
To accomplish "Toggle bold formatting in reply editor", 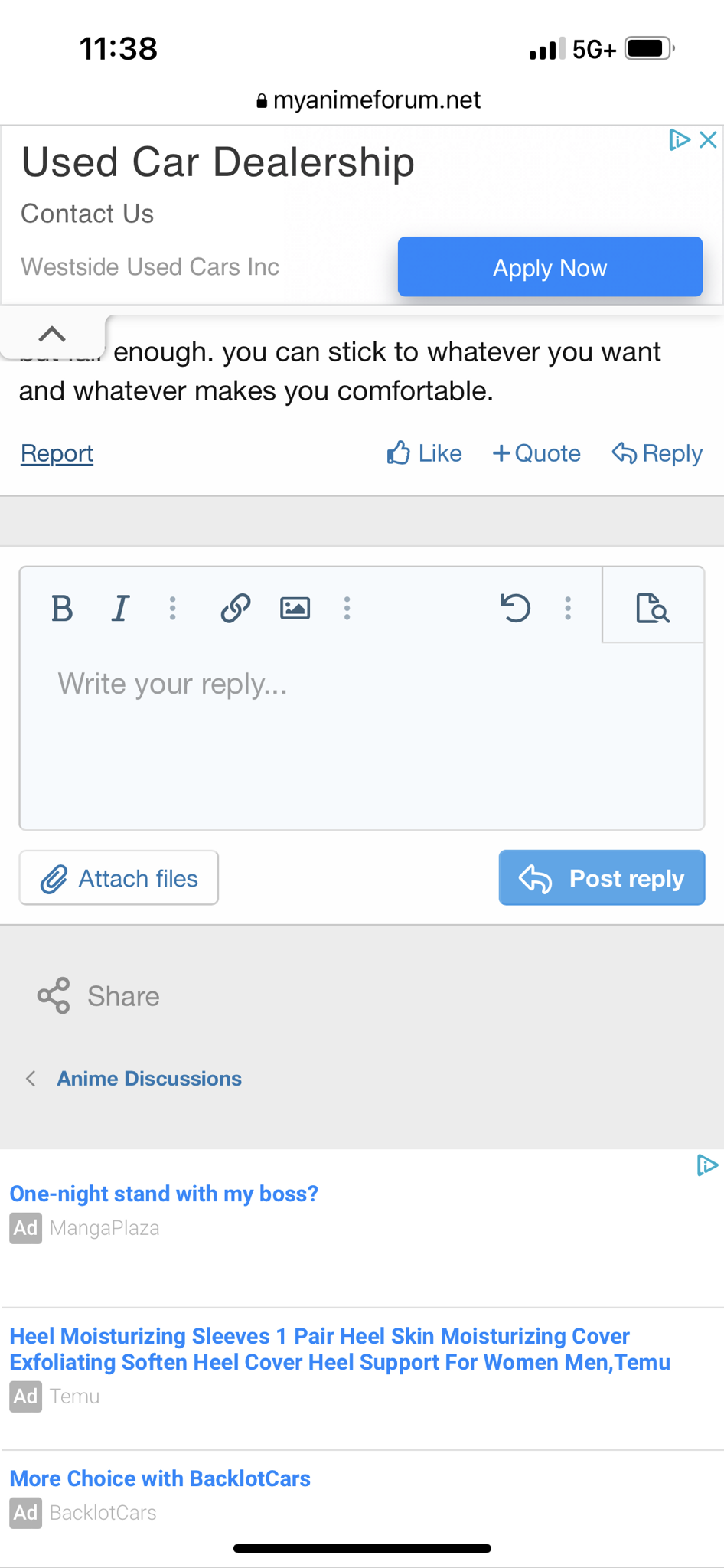I will 62,609.
